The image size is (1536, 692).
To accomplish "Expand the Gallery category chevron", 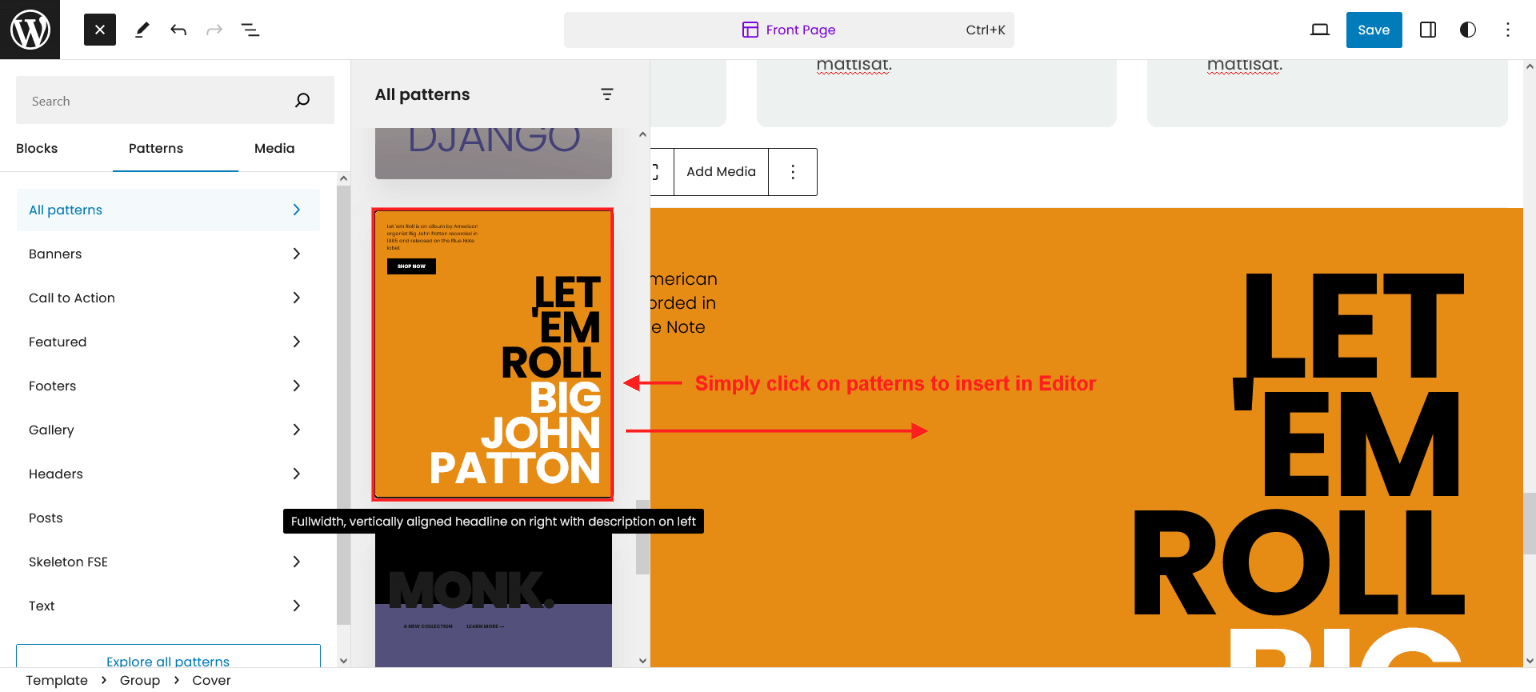I will pos(296,430).
